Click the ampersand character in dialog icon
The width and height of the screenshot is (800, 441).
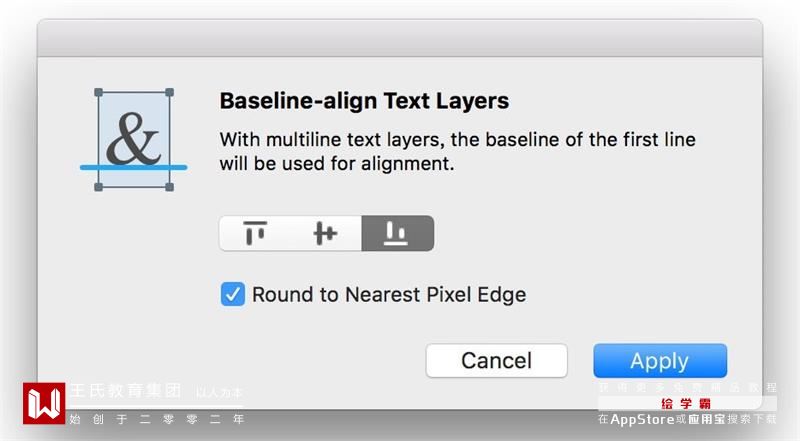pos(133,139)
